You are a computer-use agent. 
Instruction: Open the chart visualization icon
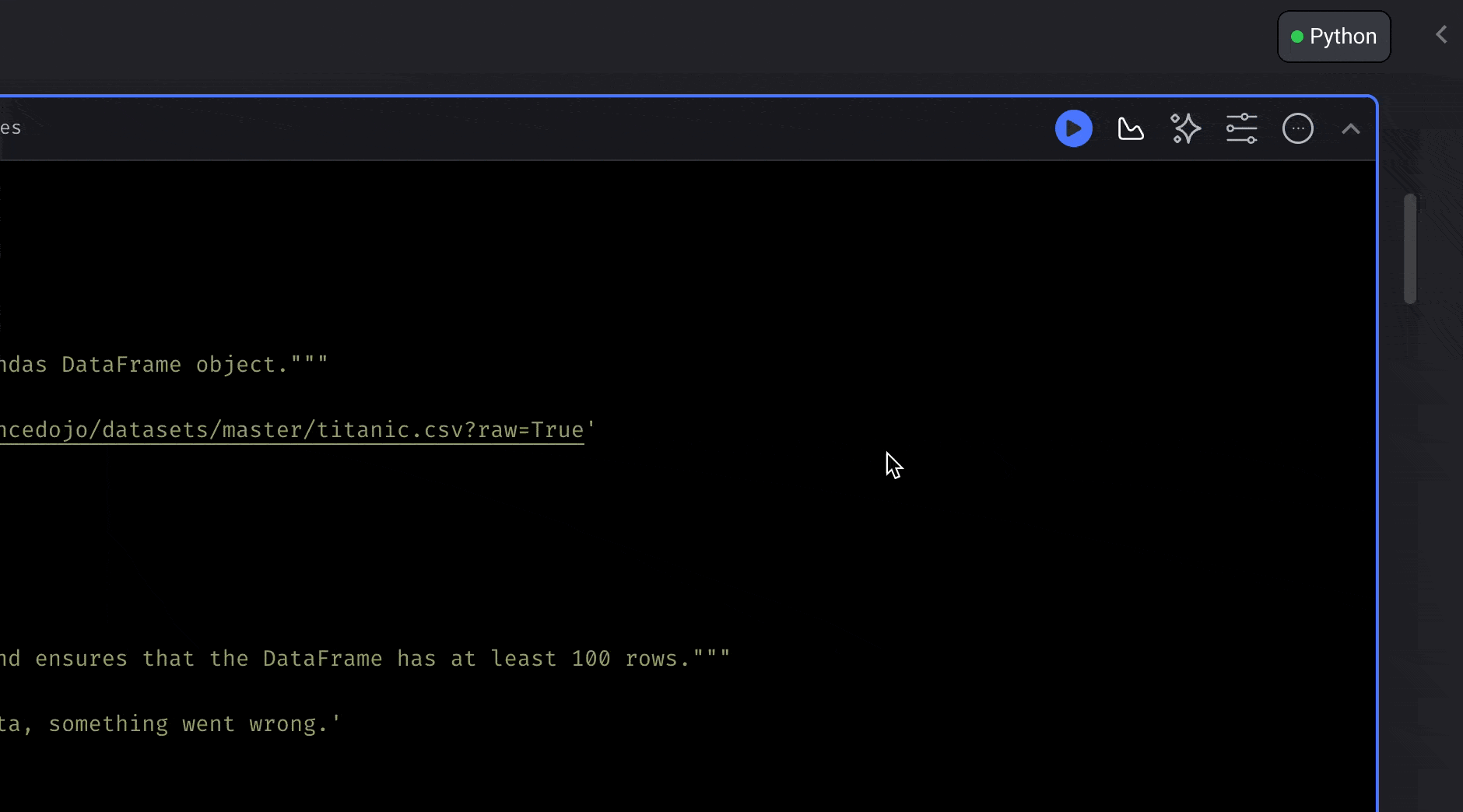(1130, 129)
